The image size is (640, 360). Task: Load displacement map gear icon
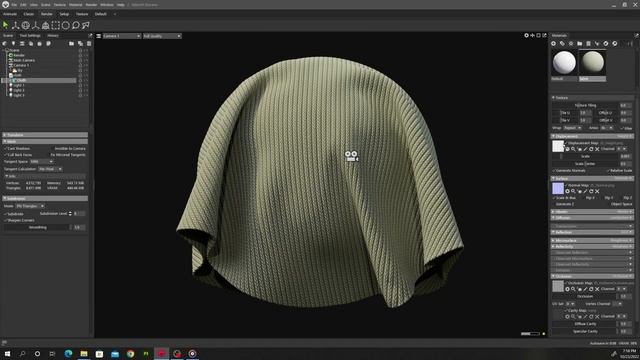pyautogui.click(x=567, y=149)
